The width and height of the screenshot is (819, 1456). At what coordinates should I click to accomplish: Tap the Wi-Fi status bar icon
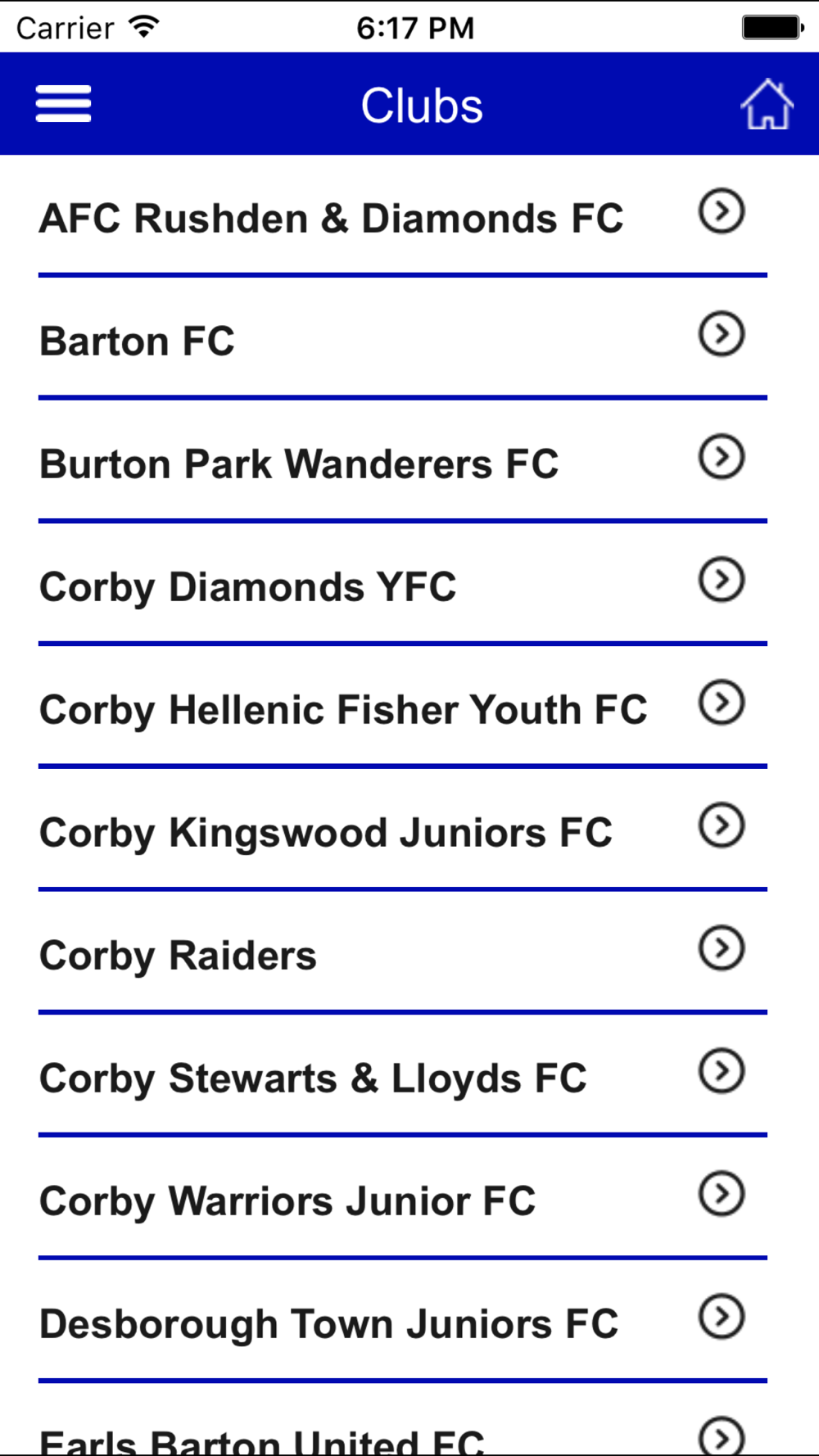tap(144, 27)
